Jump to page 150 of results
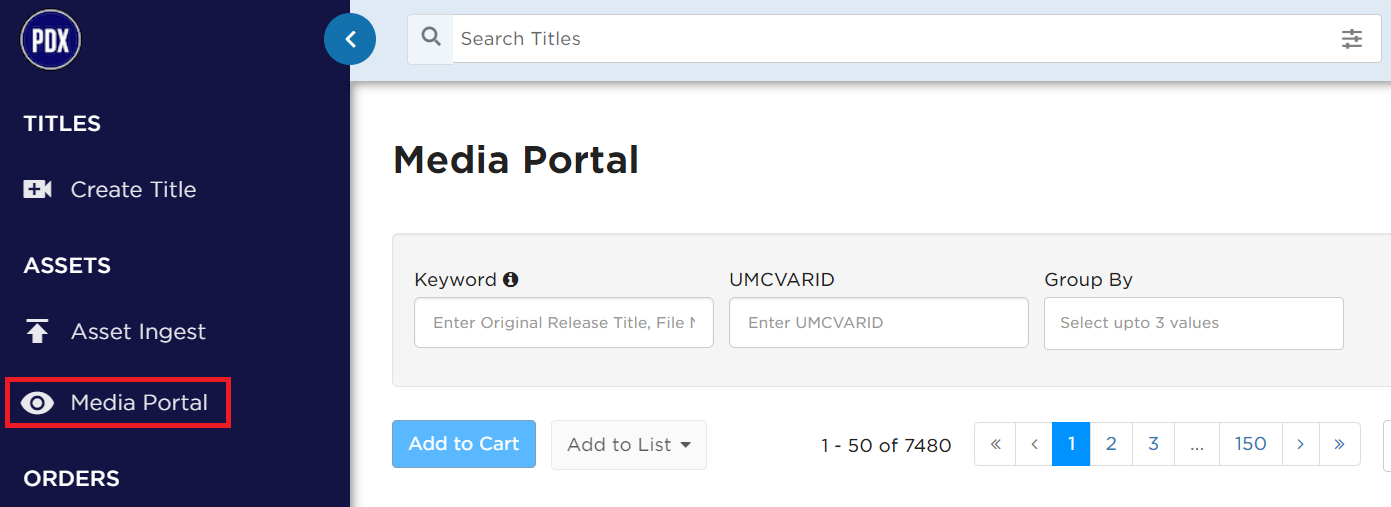 [x=1250, y=443]
